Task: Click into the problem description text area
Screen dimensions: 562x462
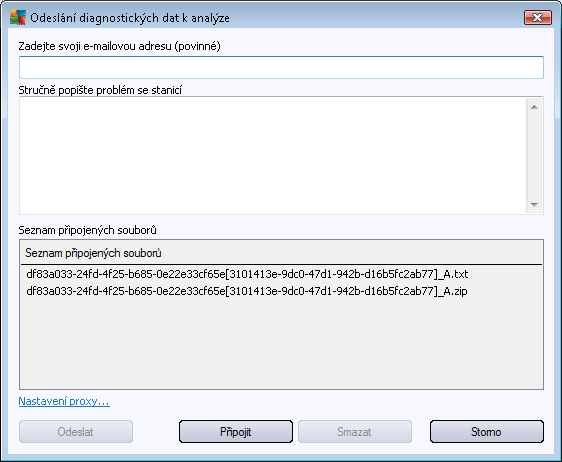Action: (272, 156)
